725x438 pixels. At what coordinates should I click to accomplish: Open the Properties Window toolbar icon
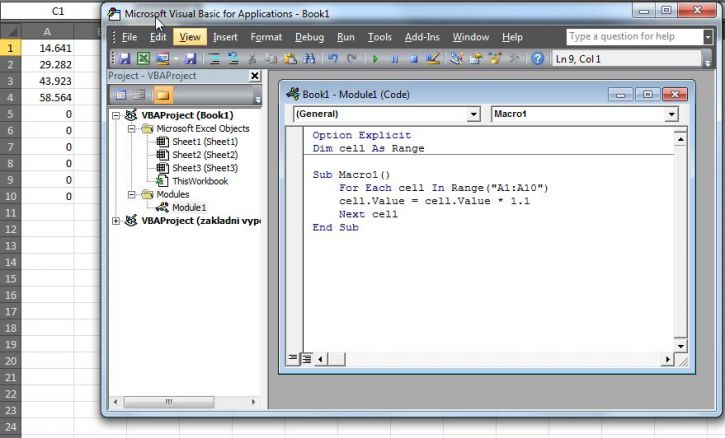pos(476,59)
